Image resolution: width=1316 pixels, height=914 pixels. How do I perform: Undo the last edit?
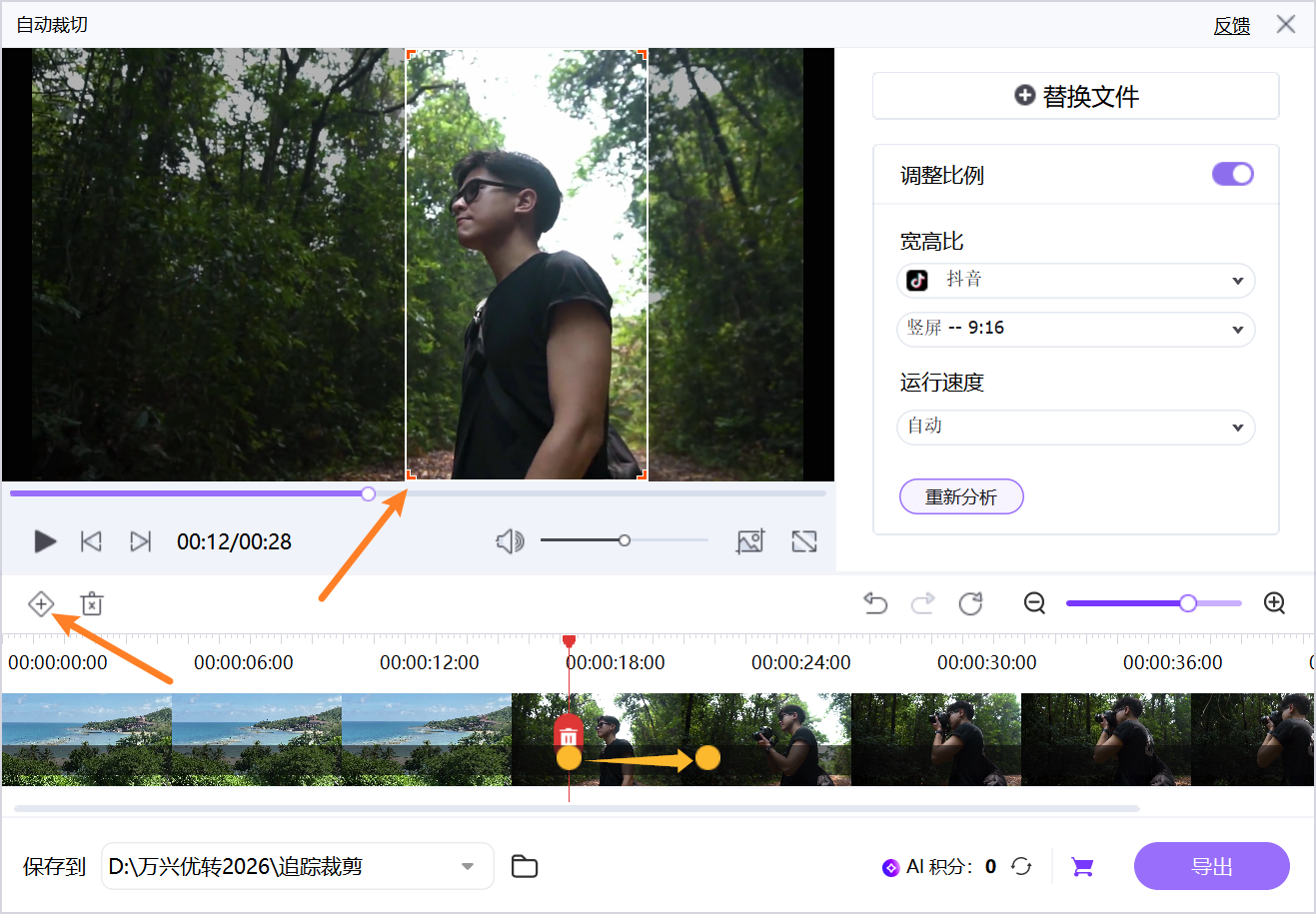click(x=874, y=603)
